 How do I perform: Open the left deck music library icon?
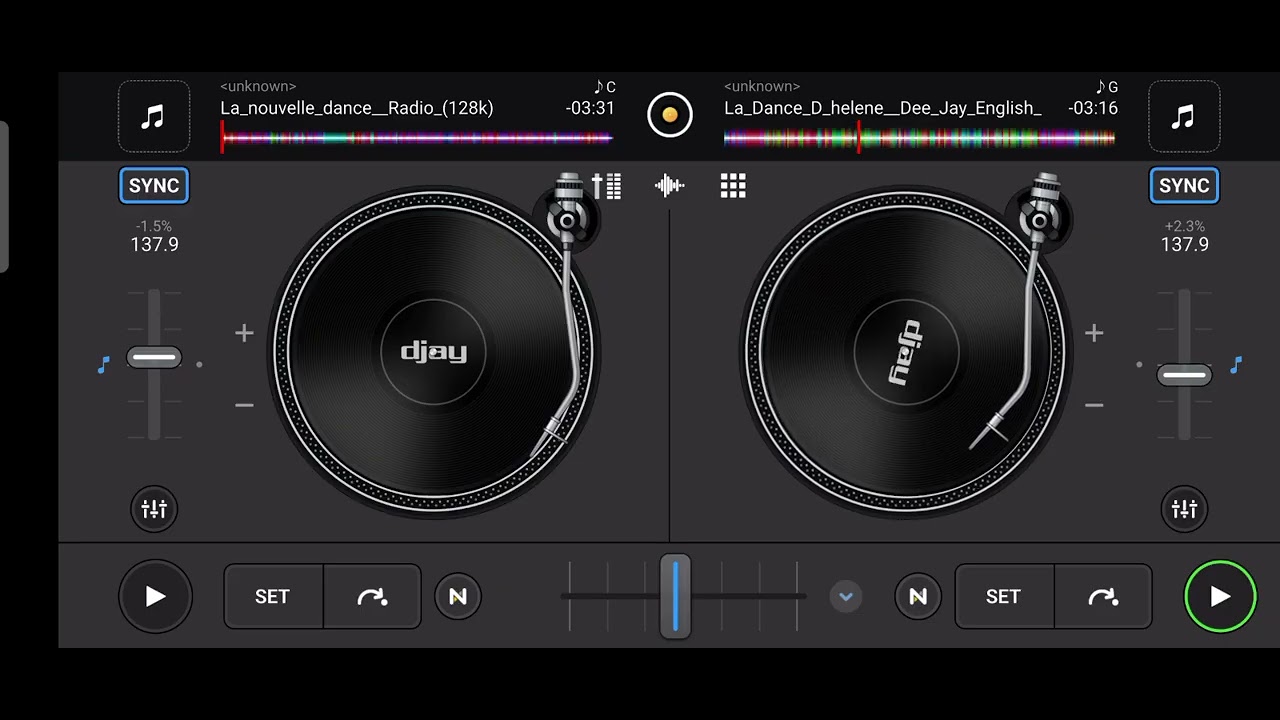pyautogui.click(x=154, y=116)
